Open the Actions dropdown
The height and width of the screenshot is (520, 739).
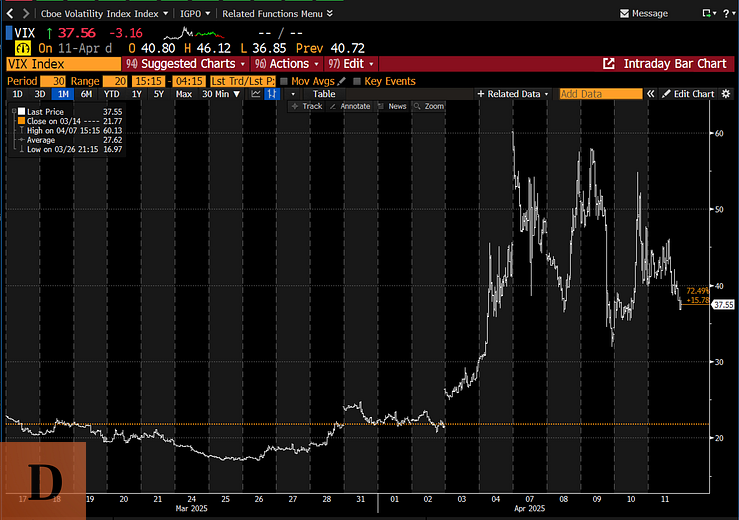[287, 64]
